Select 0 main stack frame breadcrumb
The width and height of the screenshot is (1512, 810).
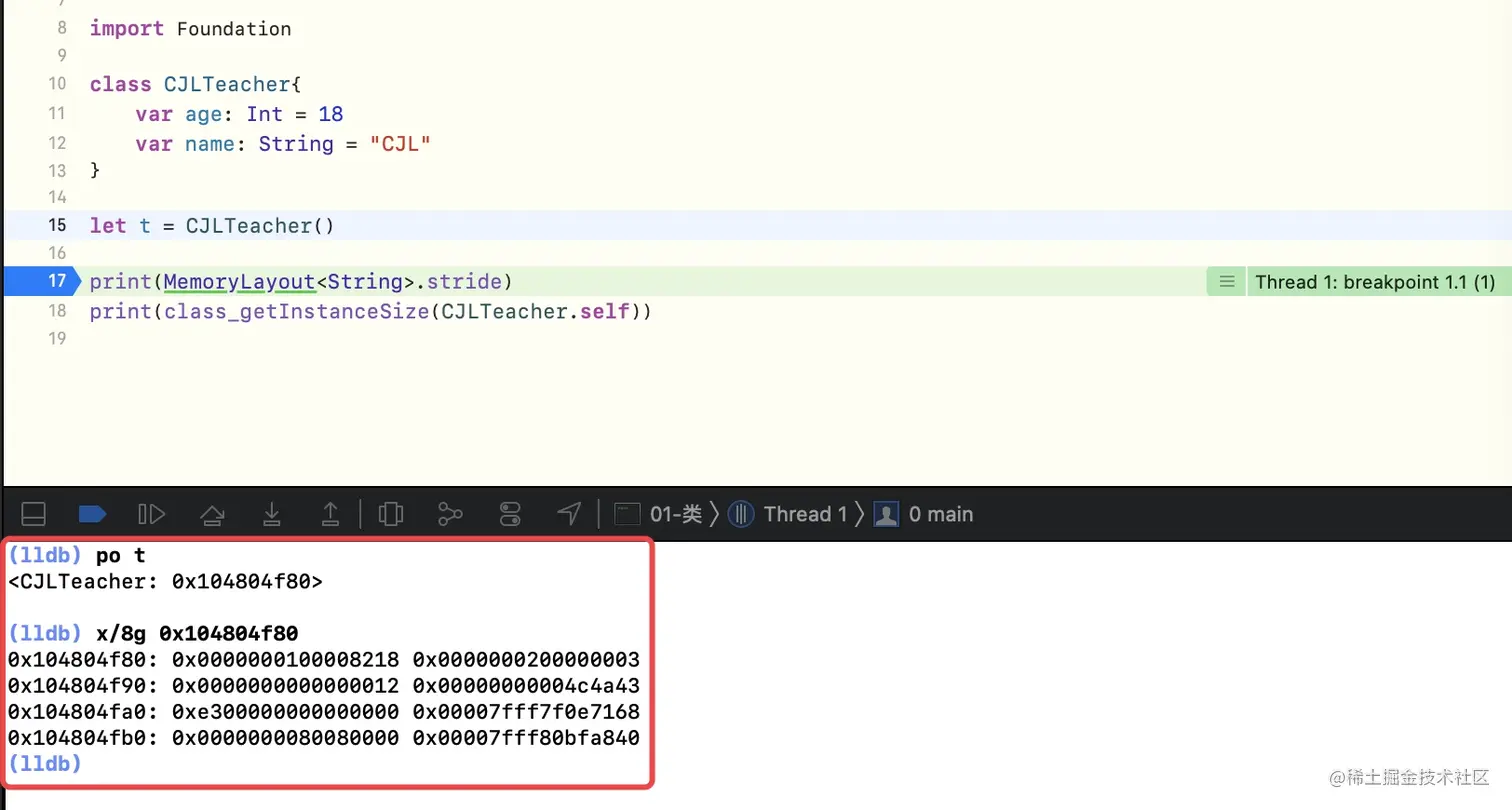coord(923,514)
